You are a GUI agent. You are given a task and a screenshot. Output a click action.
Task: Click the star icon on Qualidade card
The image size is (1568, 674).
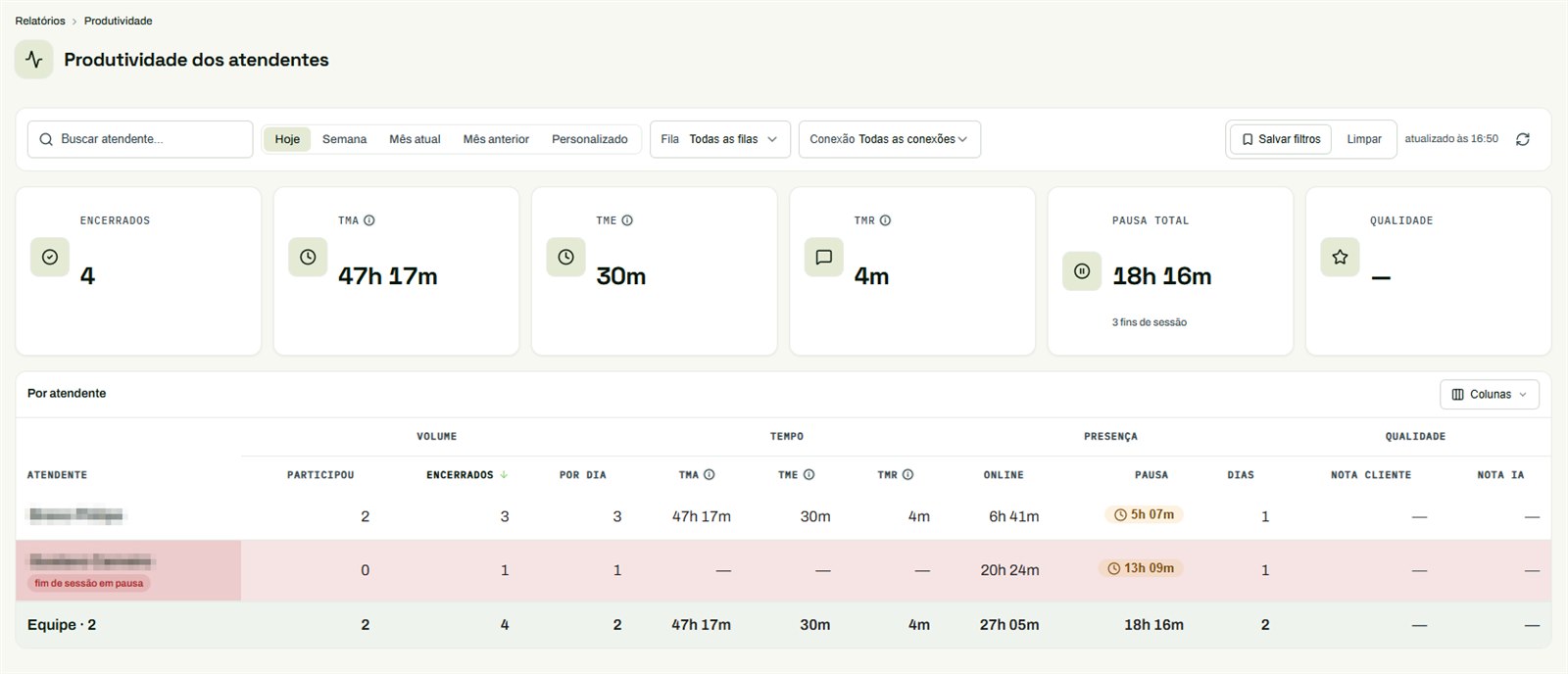tap(1340, 257)
